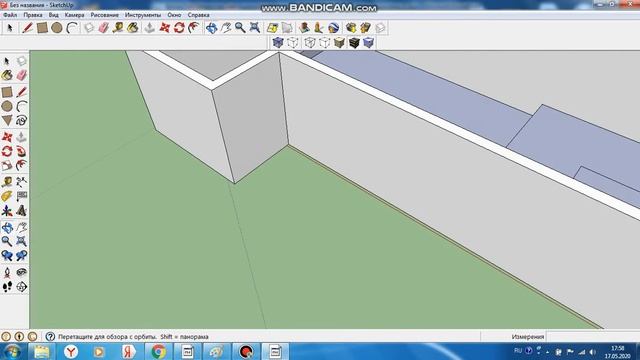The image size is (640, 360).
Task: Click the Orbit icon in top toolbar
Action: coord(211,28)
